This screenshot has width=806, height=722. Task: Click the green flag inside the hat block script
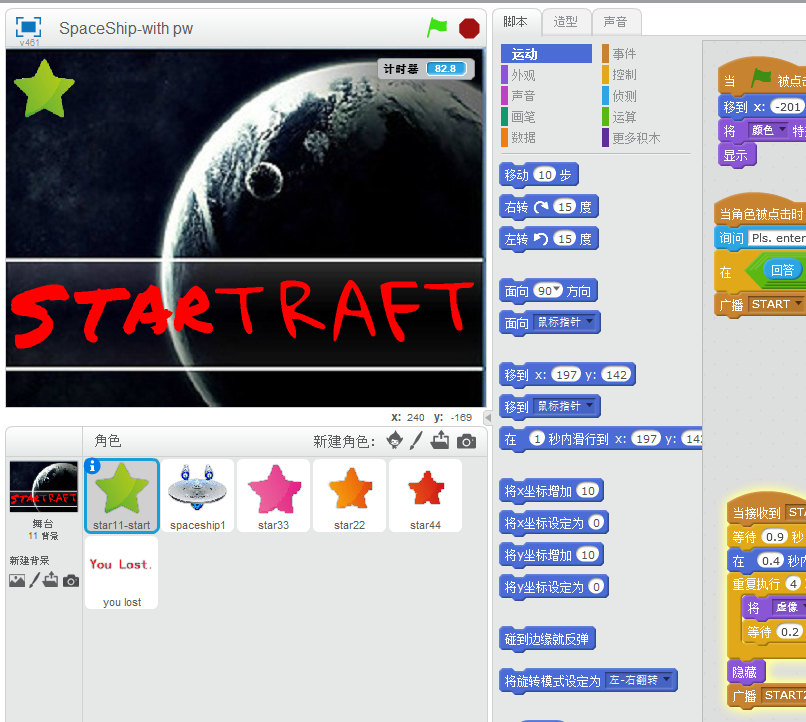[x=760, y=79]
